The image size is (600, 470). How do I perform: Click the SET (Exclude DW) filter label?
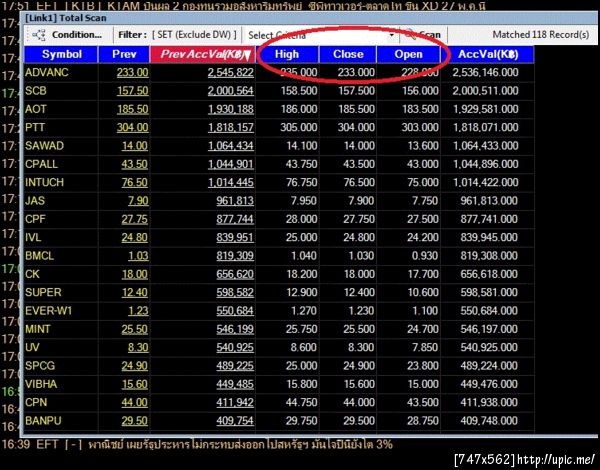click(194, 35)
